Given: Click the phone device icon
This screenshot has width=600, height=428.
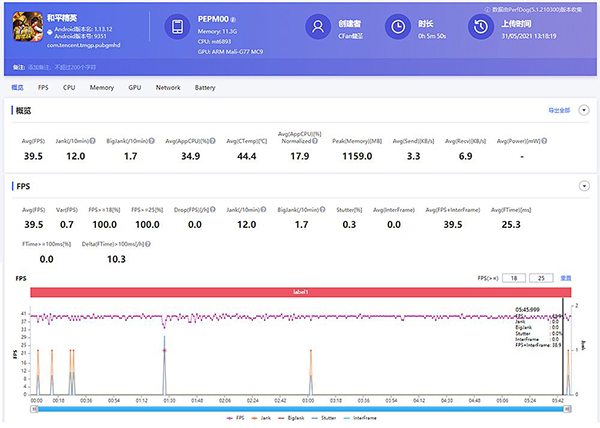Looking at the screenshot, I should coord(176,27).
